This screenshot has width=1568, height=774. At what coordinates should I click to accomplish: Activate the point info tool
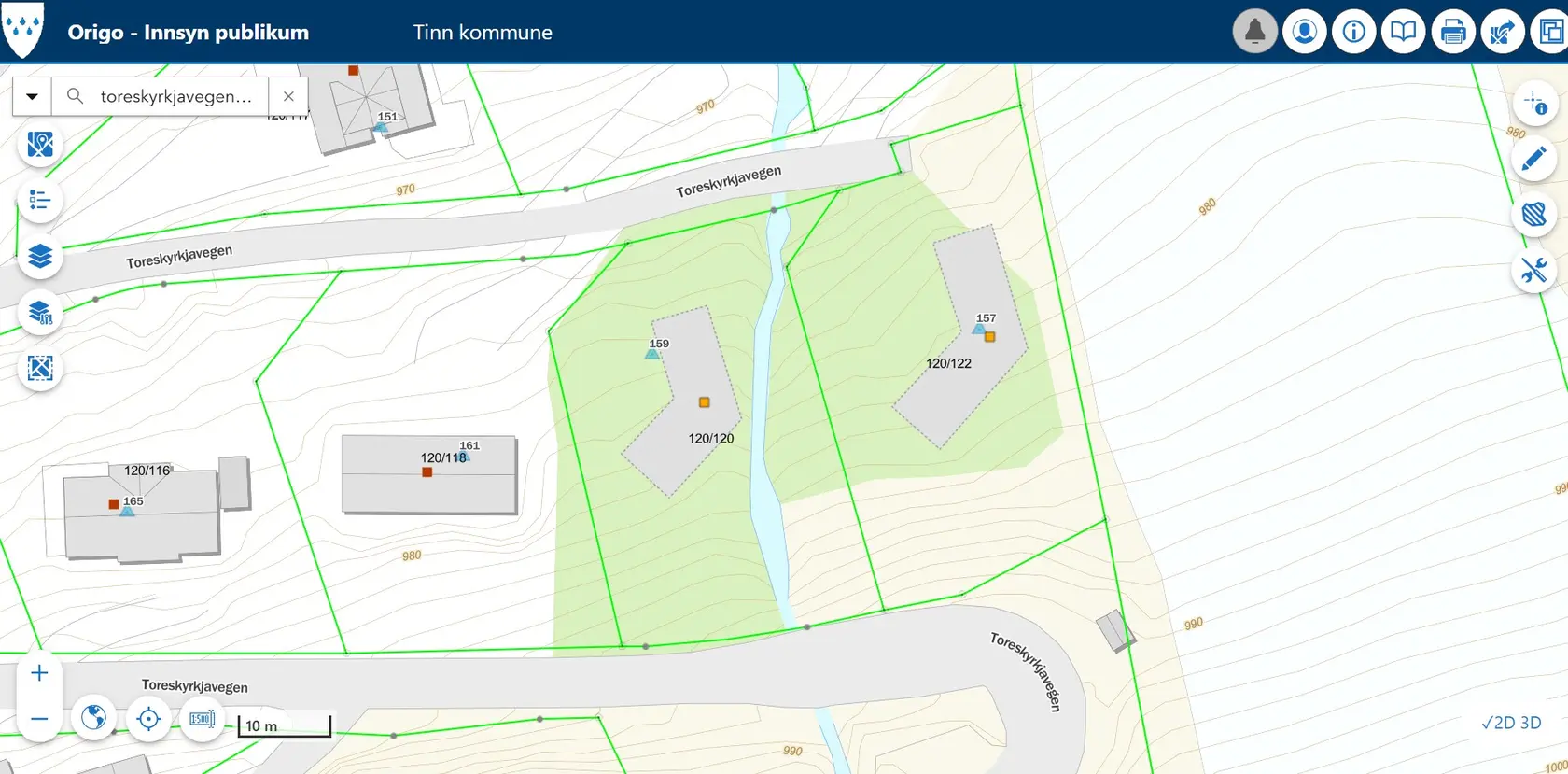point(1534,103)
